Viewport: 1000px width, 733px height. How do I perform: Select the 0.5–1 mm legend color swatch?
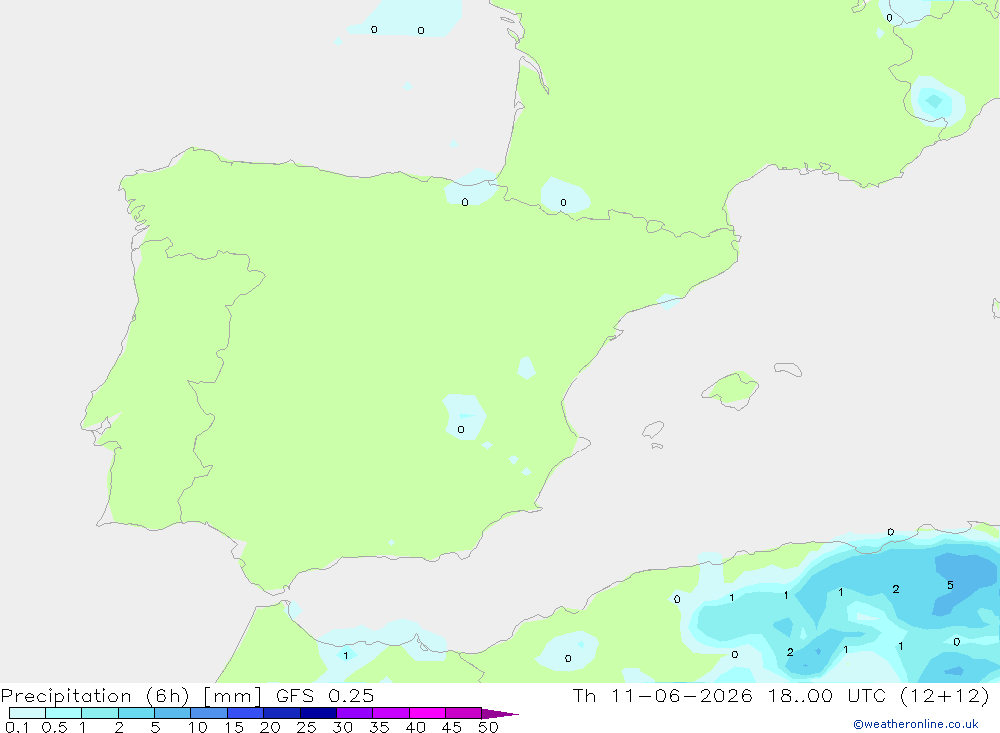[63, 713]
